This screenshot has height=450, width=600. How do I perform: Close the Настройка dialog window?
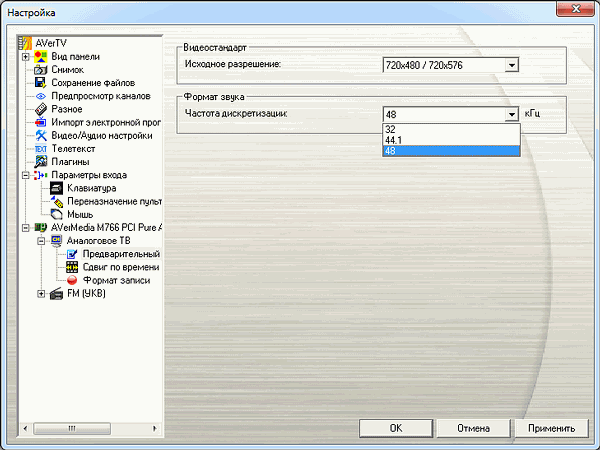tap(576, 8)
